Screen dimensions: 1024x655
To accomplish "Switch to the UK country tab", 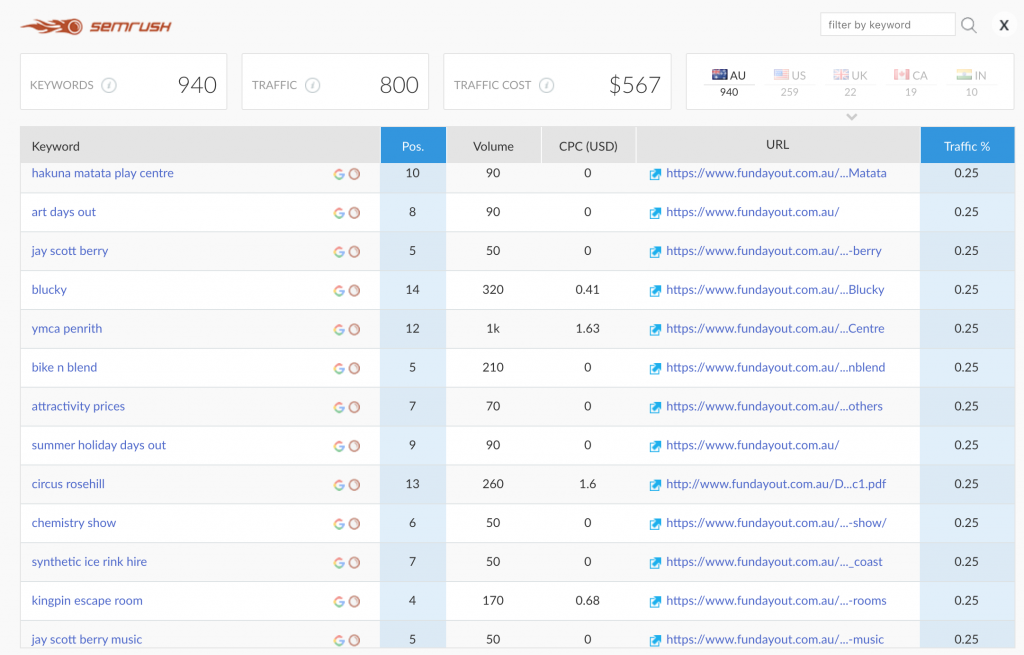I will click(x=850, y=82).
